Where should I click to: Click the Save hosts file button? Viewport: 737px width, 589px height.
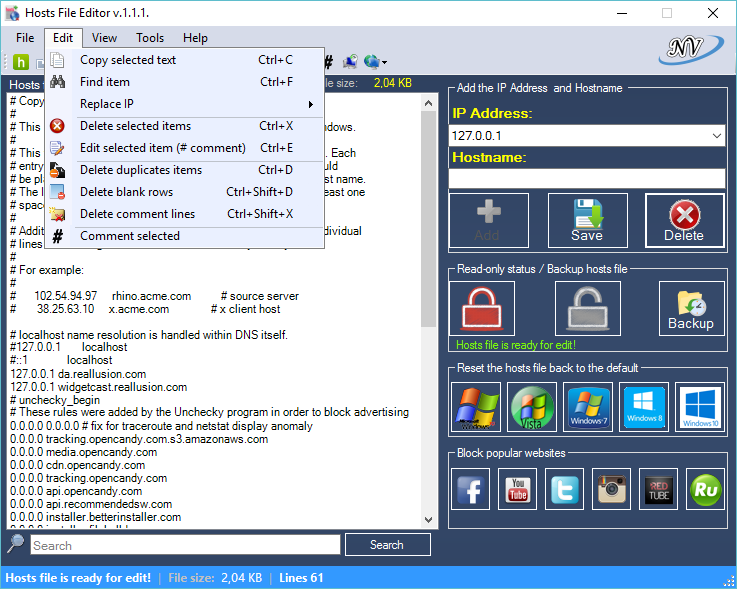click(x=587, y=220)
